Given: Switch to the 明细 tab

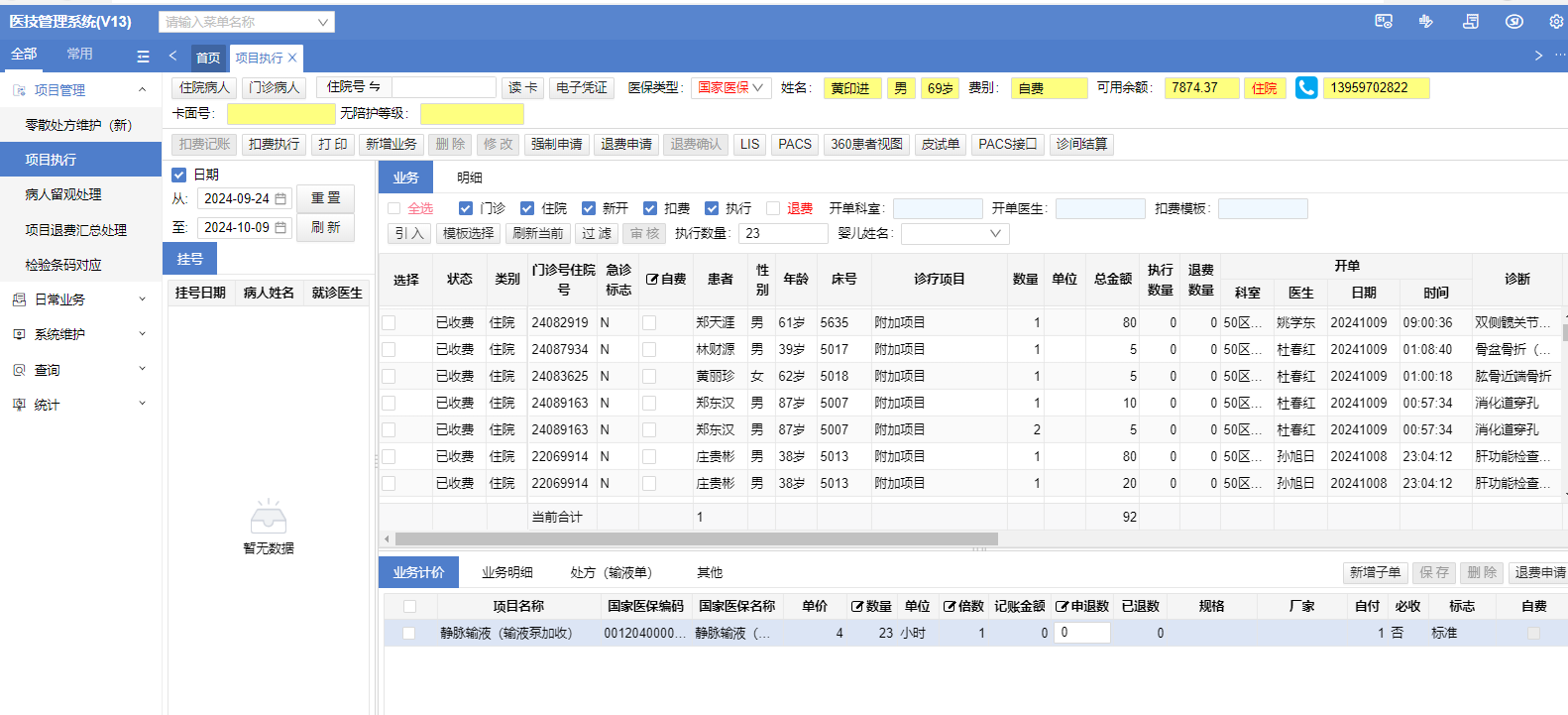Looking at the screenshot, I should click(469, 178).
